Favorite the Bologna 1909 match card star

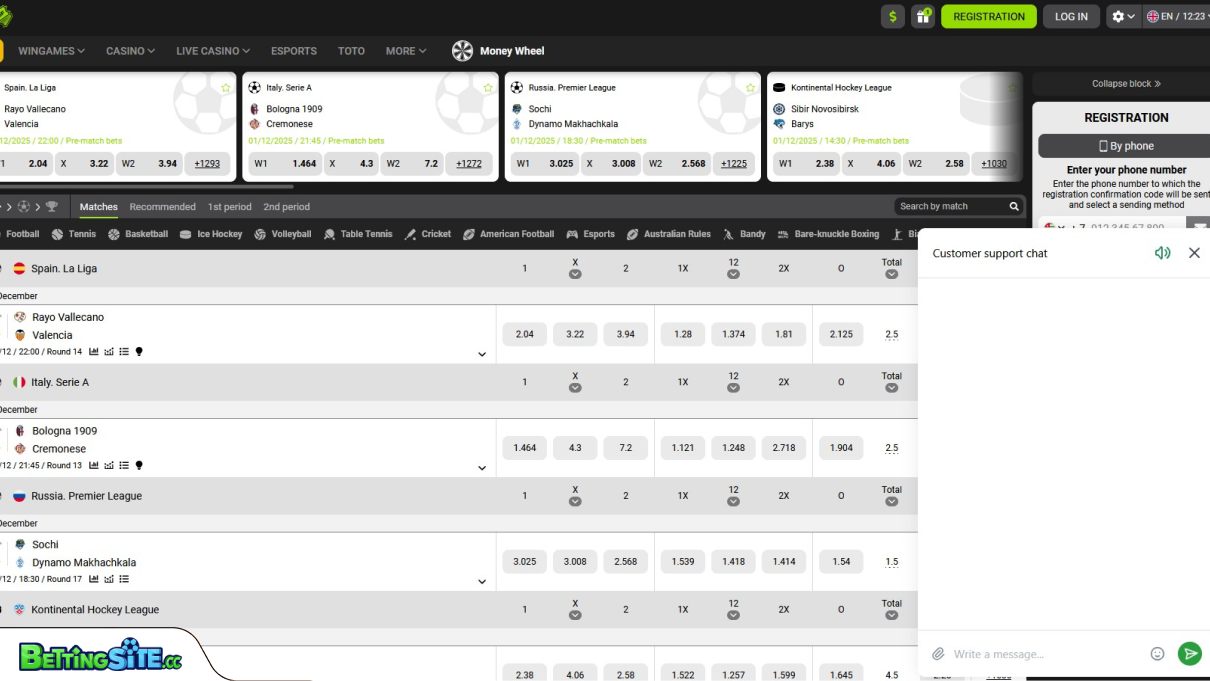pyautogui.click(x=488, y=88)
